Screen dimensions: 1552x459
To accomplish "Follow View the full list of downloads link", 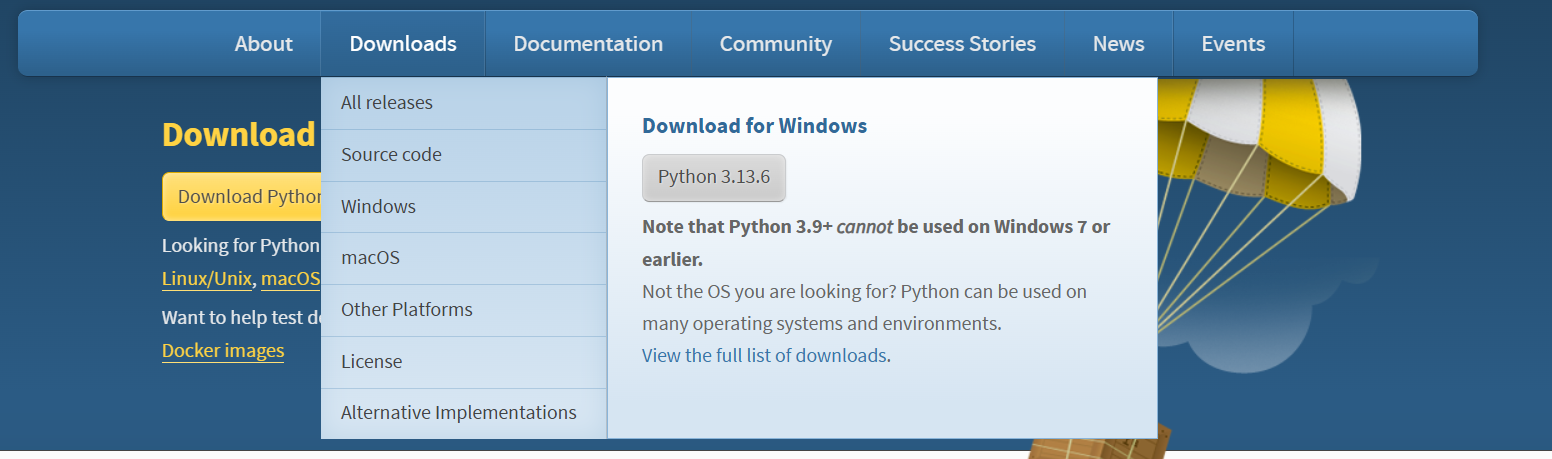I will (764, 356).
